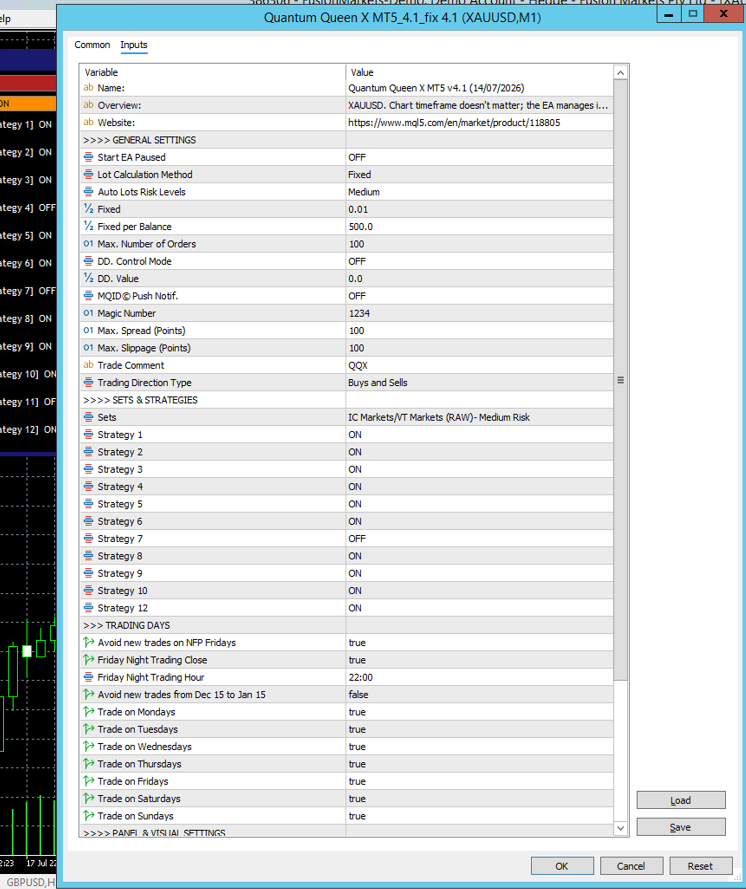Click the enum icon beside Auto Lots Risk Levels
This screenshot has height=889, width=746.
click(88, 192)
